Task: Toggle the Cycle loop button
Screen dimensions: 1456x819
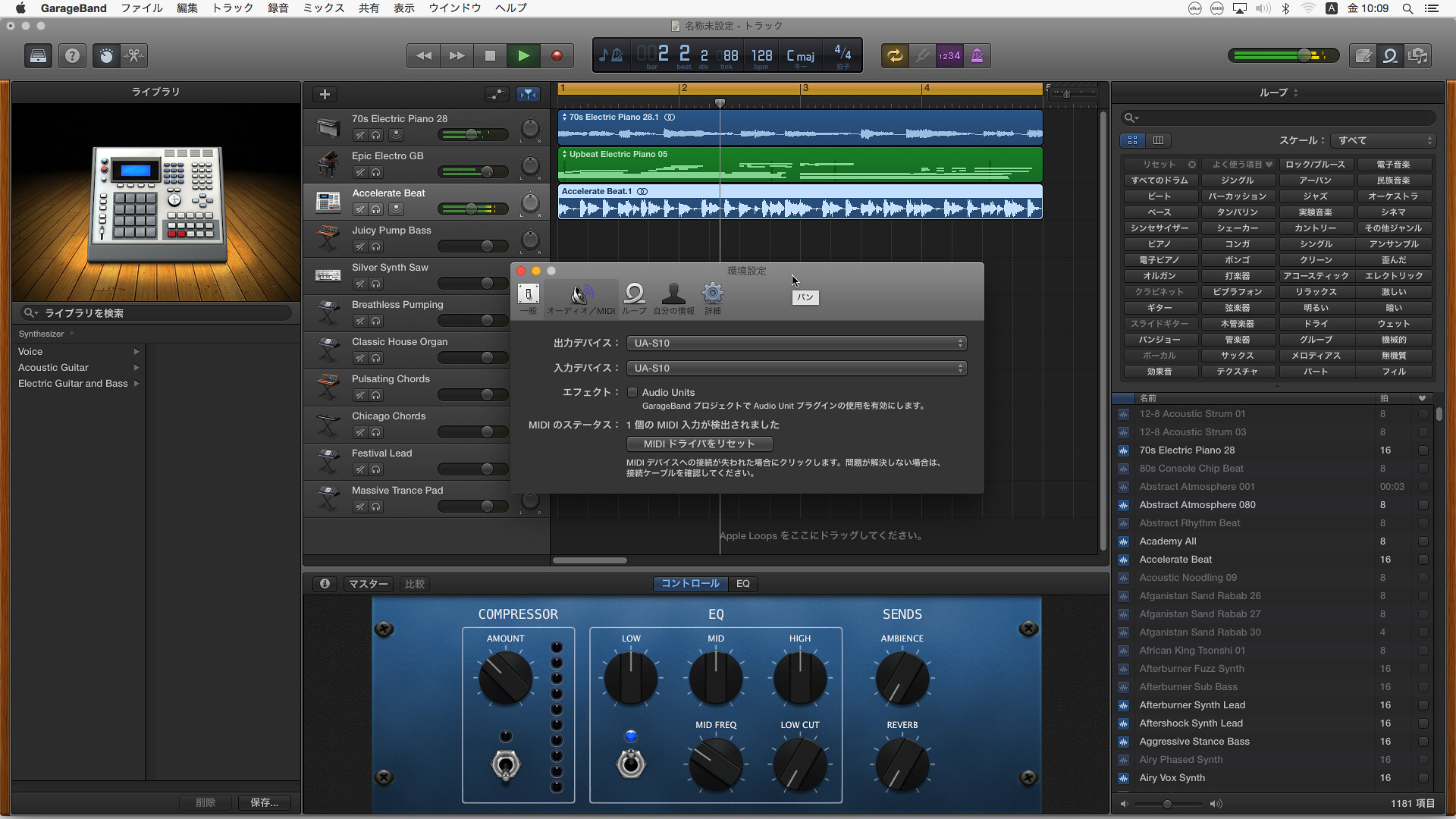Action: click(x=895, y=55)
